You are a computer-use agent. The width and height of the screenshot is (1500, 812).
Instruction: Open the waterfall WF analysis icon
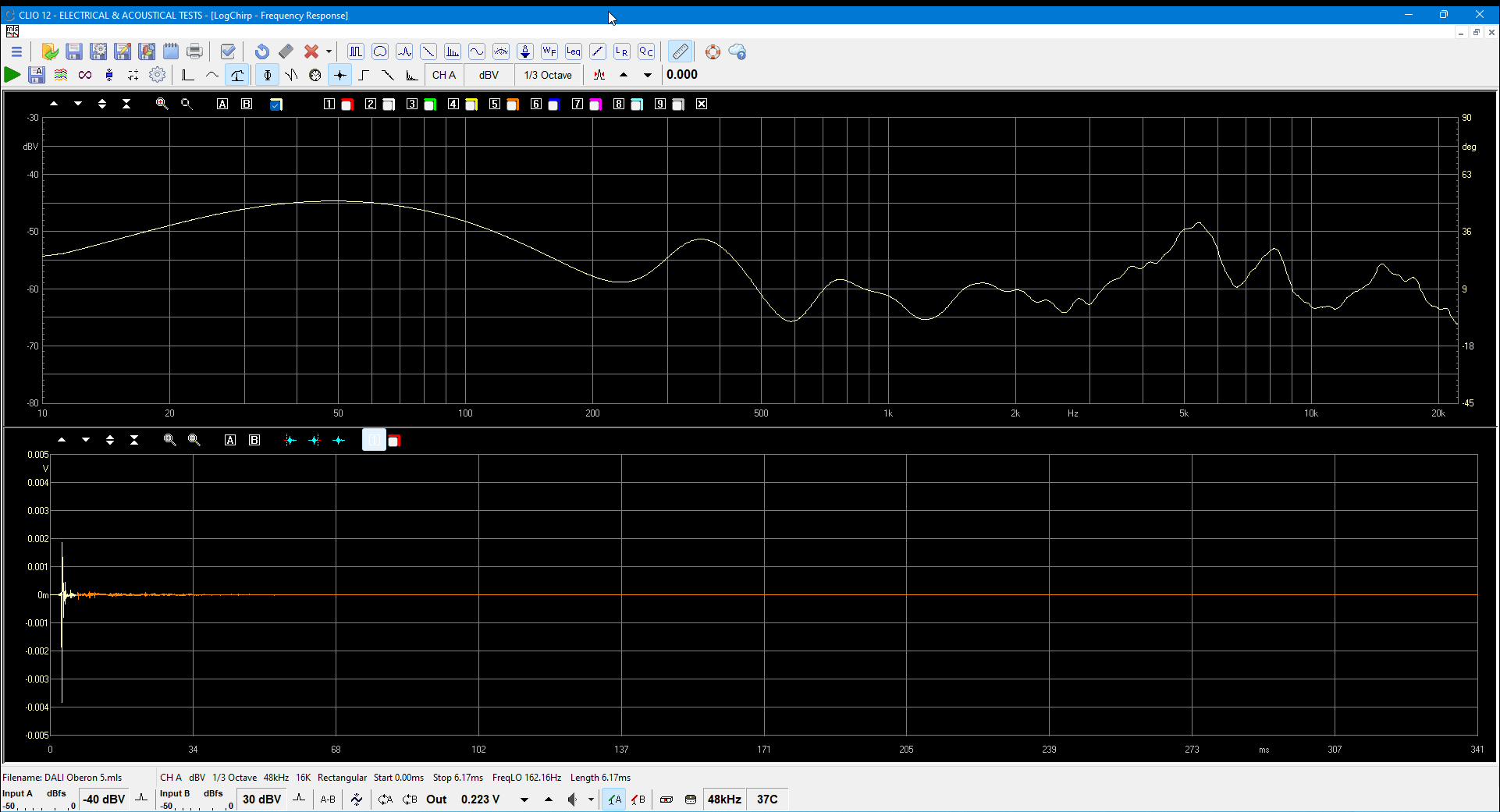549,52
